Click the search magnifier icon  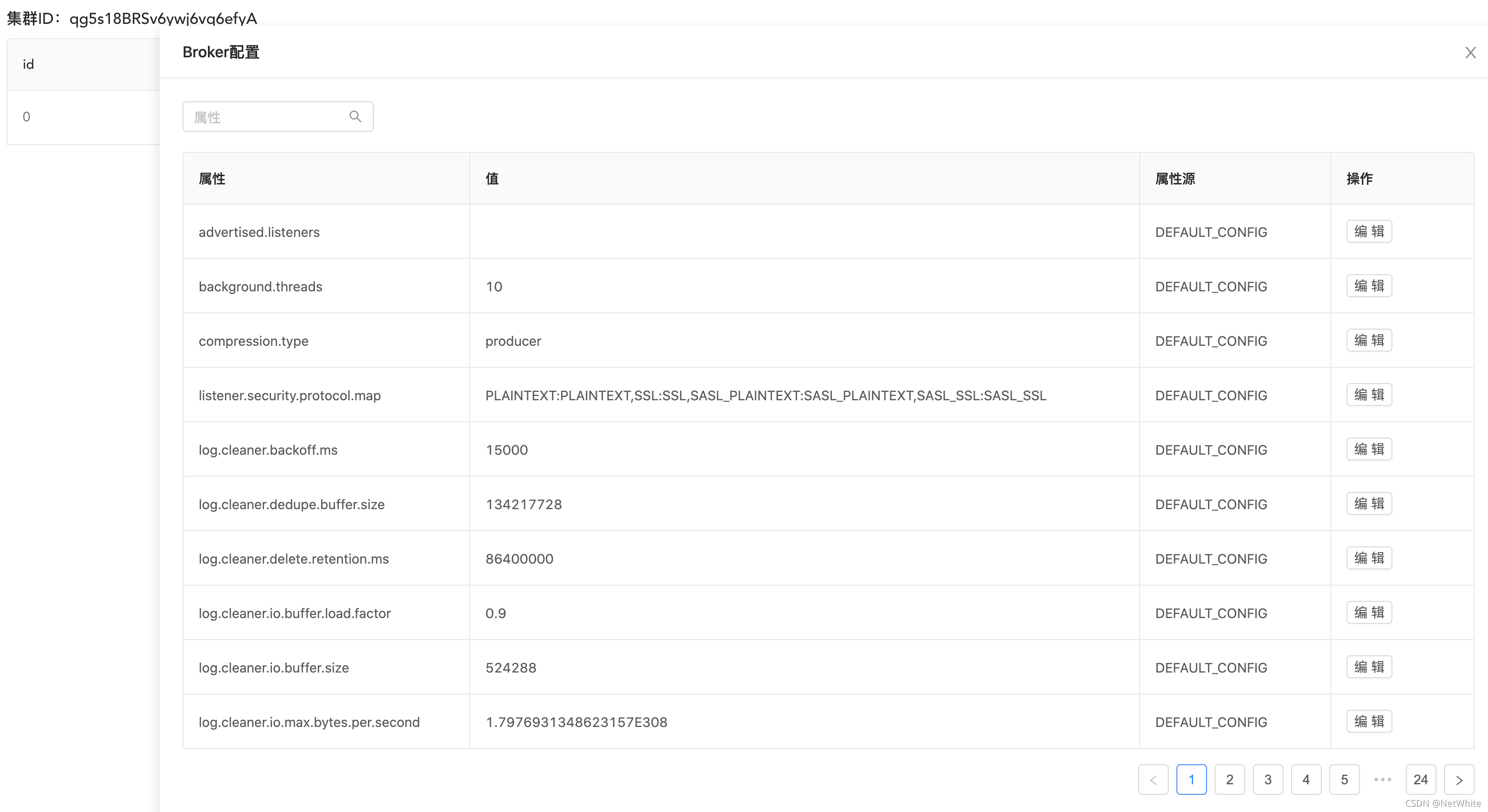tap(355, 117)
